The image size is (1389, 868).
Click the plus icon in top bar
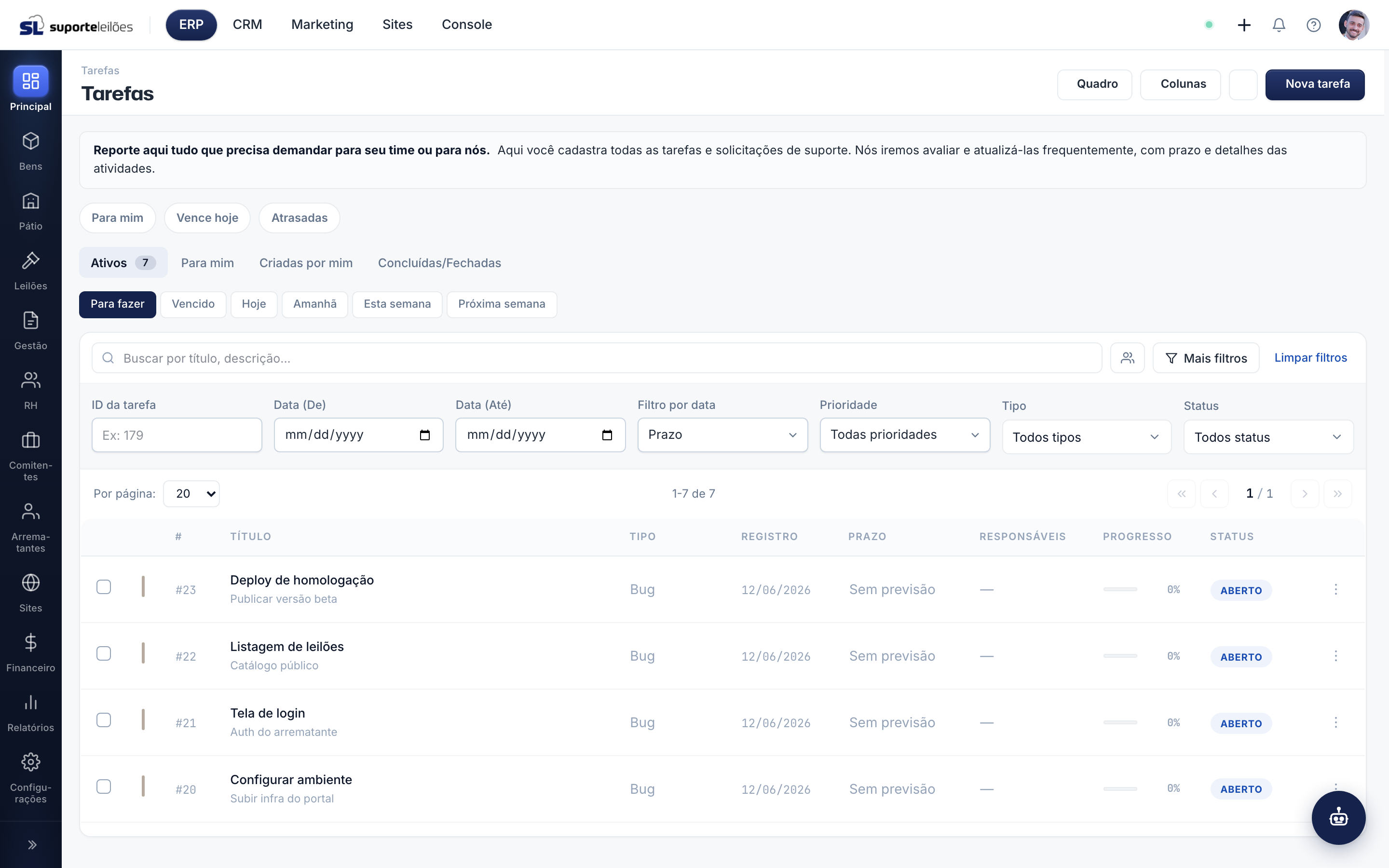(1244, 25)
